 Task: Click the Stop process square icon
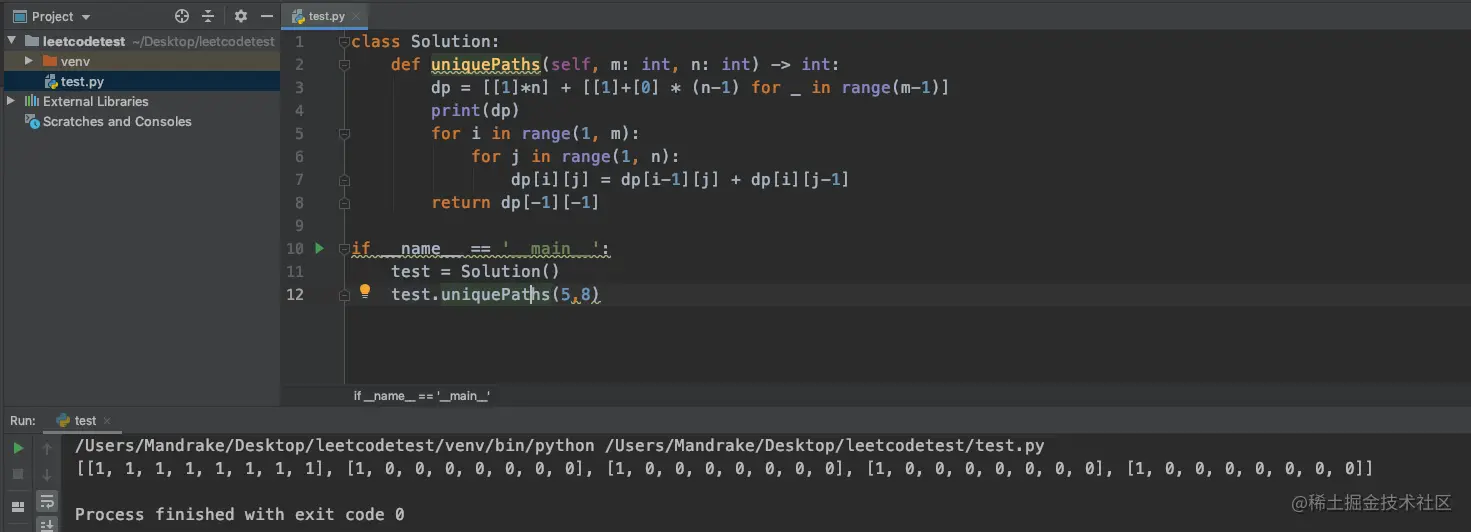click(x=18, y=474)
